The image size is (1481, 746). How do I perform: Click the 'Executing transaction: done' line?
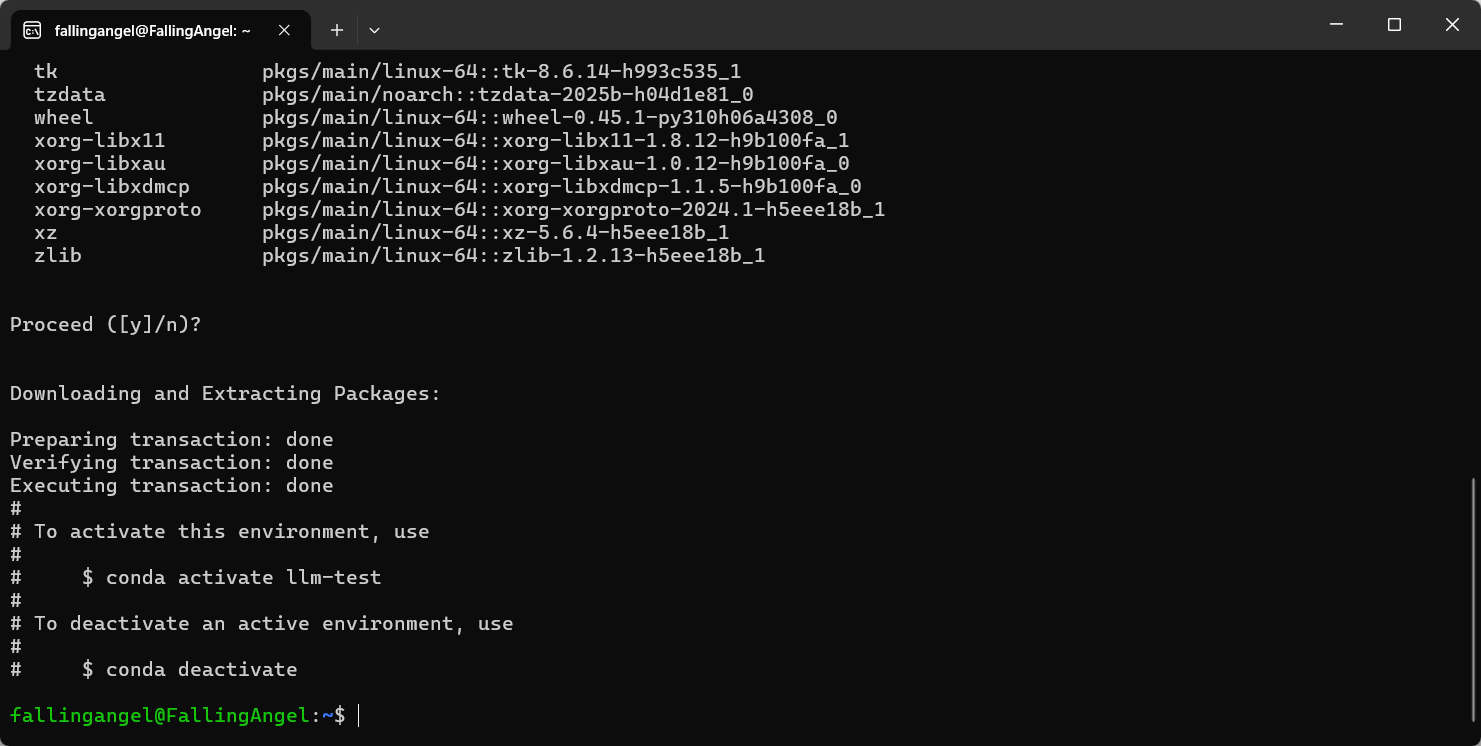pyautogui.click(x=171, y=485)
